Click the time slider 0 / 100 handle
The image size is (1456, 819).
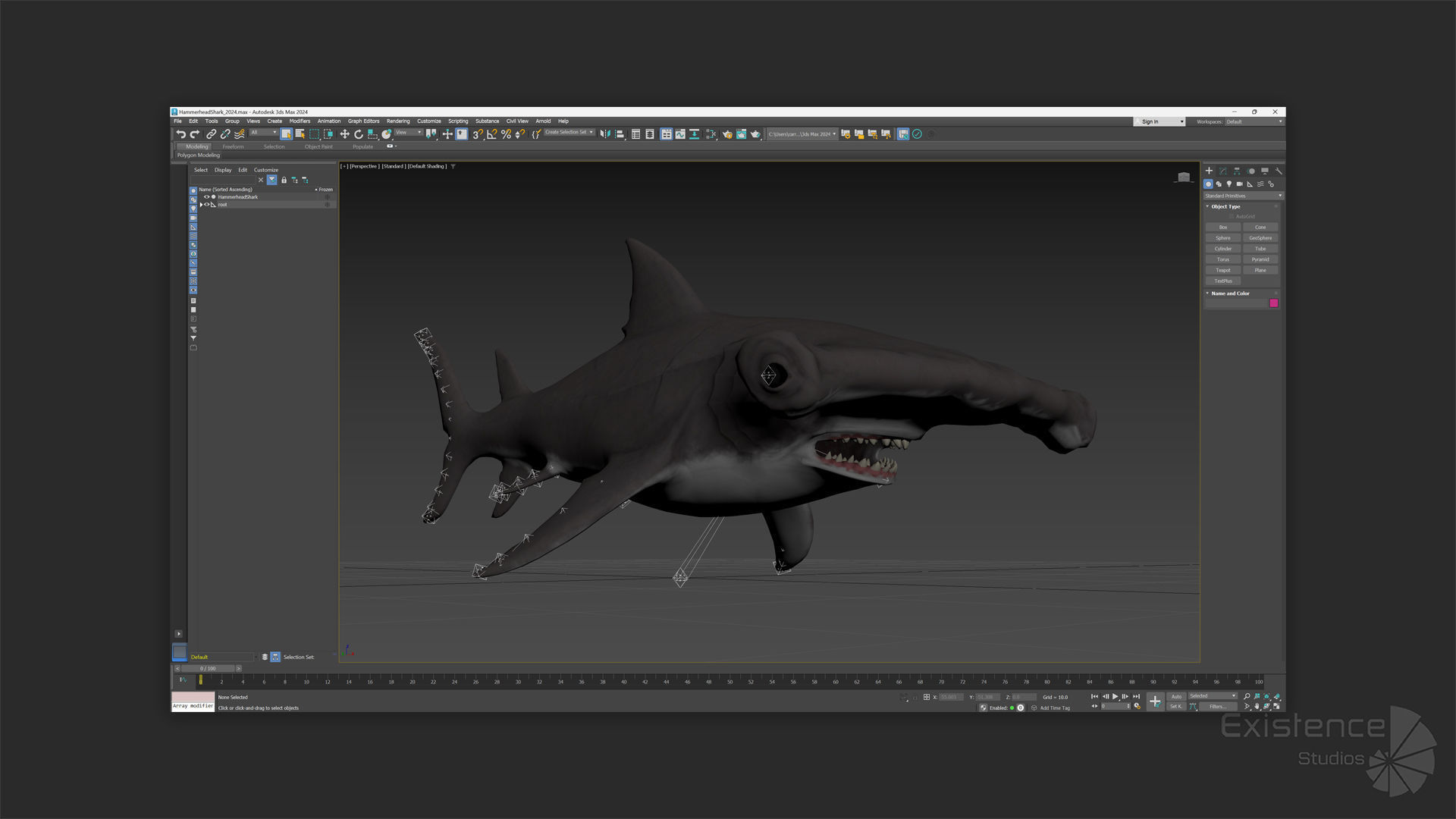pos(208,669)
